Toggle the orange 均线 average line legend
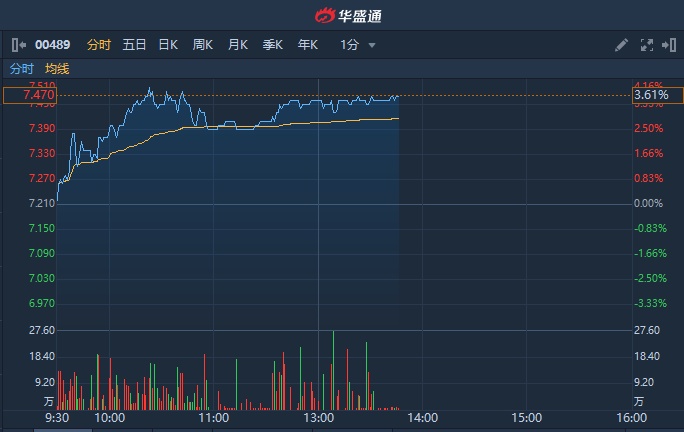 click(x=57, y=69)
